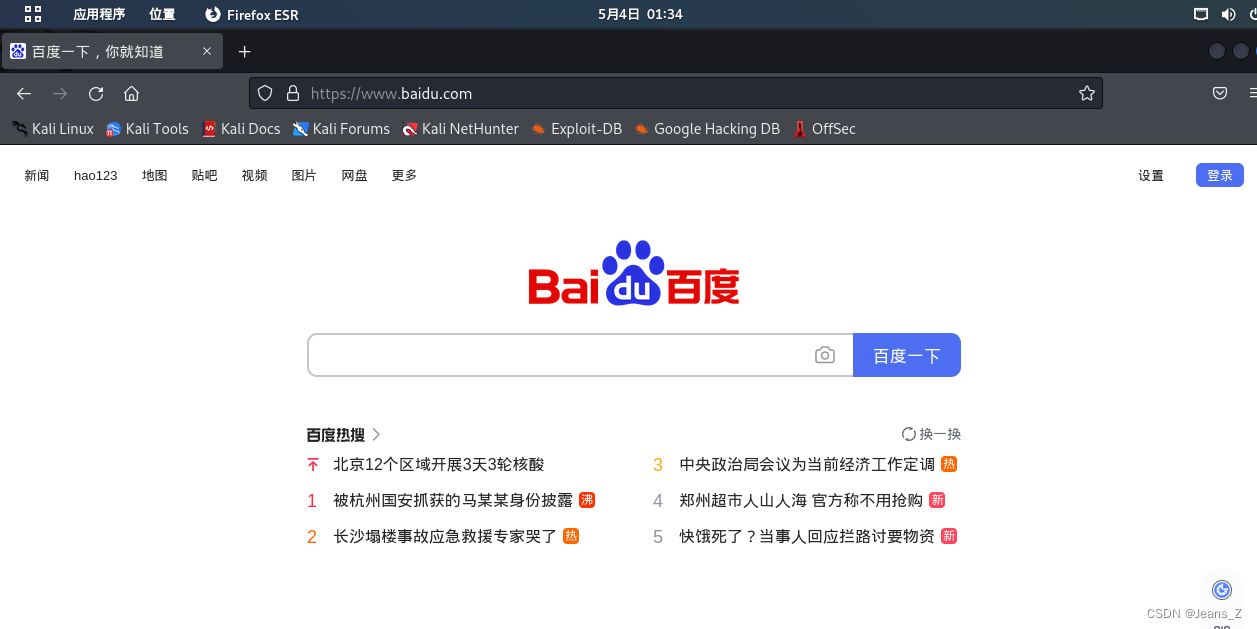Open clock 5月4日 01:34 panel
The width and height of the screenshot is (1257, 629).
point(640,14)
